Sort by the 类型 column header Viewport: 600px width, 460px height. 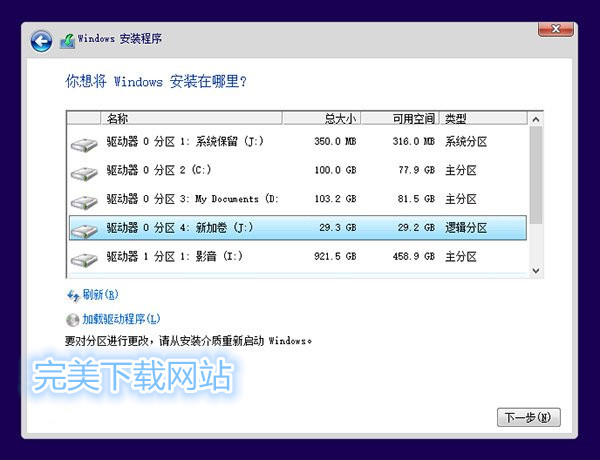pyautogui.click(x=483, y=118)
